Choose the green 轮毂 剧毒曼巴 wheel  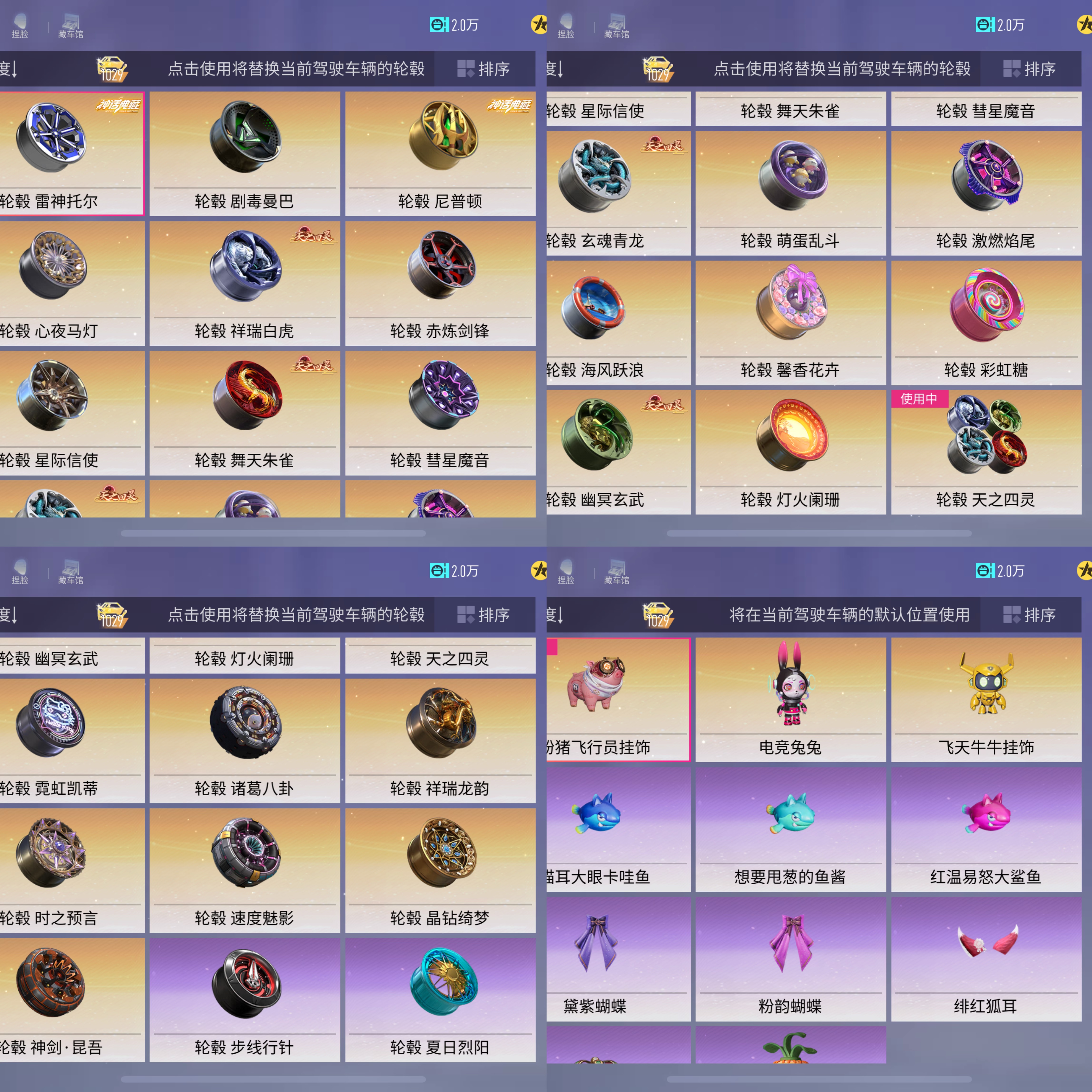tap(245, 154)
